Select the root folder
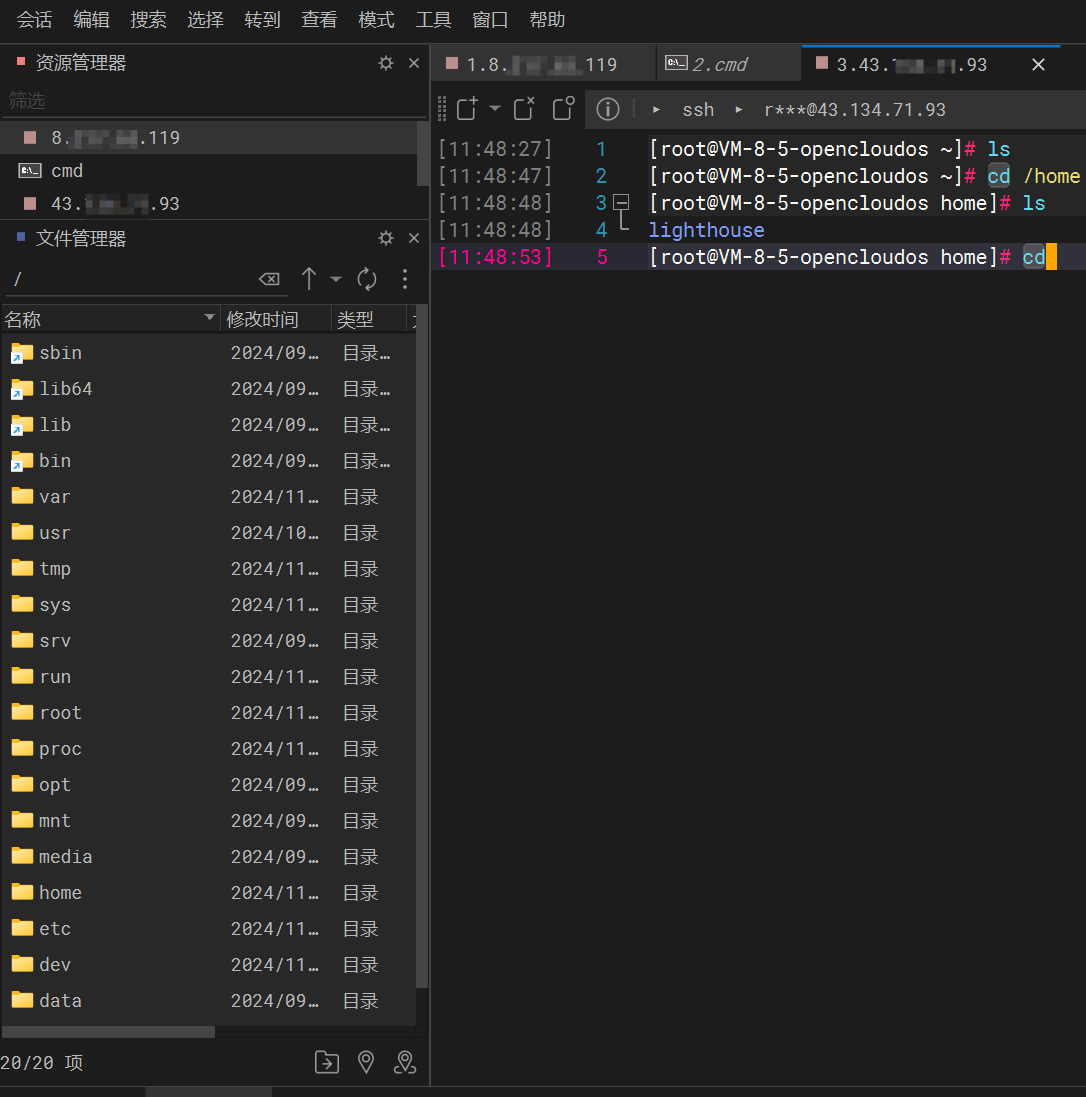1086x1097 pixels. 209,712
